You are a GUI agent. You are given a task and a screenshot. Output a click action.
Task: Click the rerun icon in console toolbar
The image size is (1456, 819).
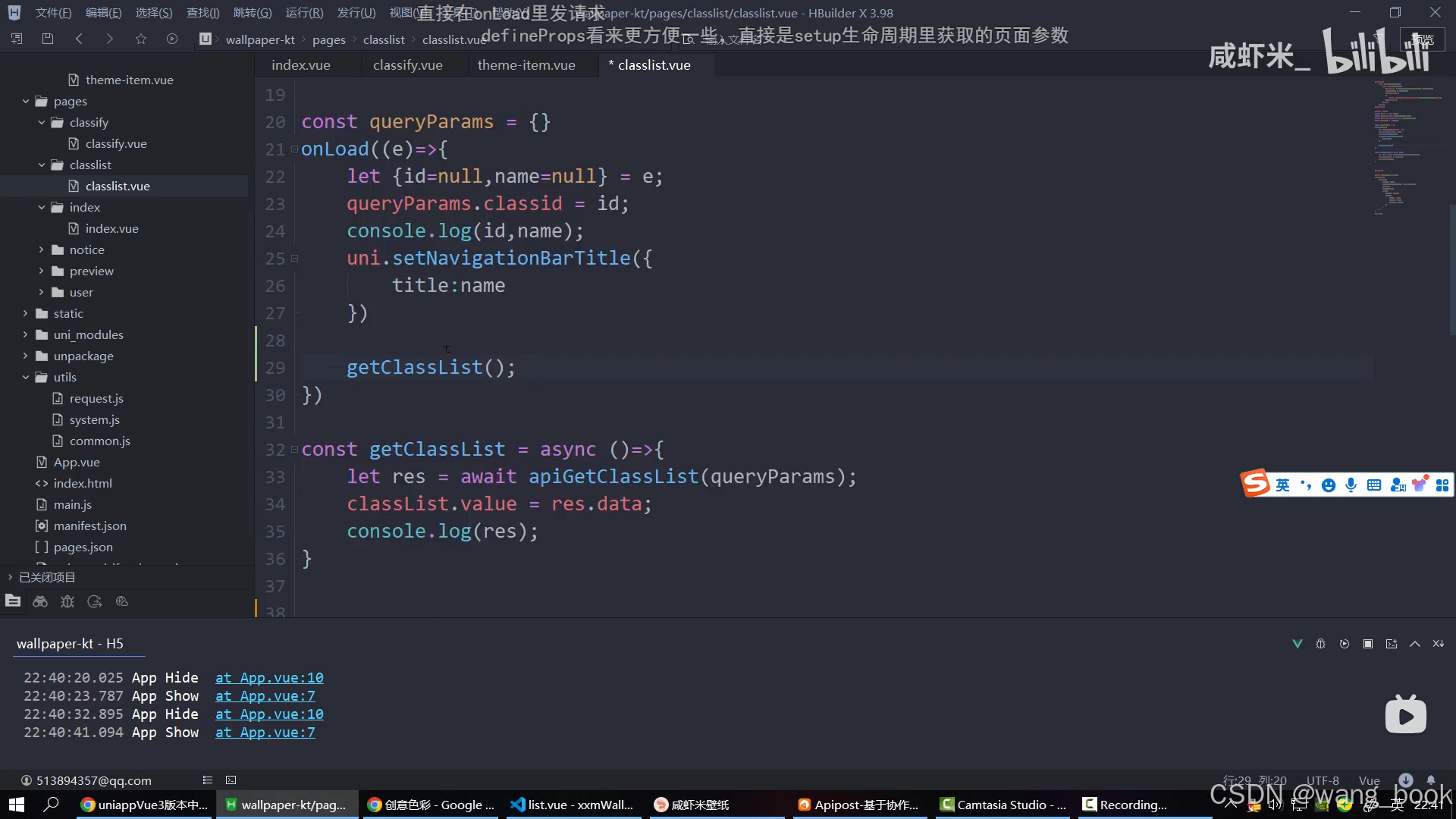pos(1345,644)
